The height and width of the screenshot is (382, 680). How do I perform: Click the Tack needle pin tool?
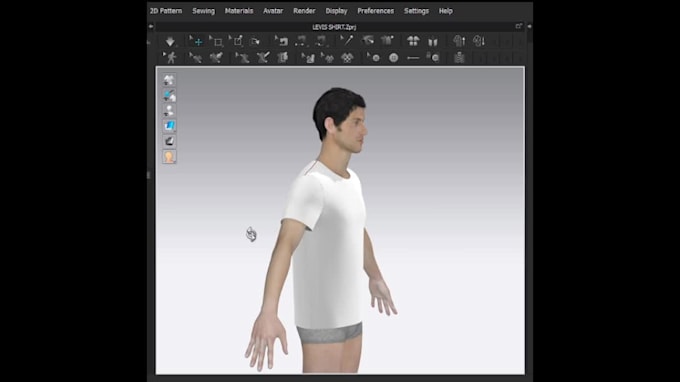click(x=347, y=41)
